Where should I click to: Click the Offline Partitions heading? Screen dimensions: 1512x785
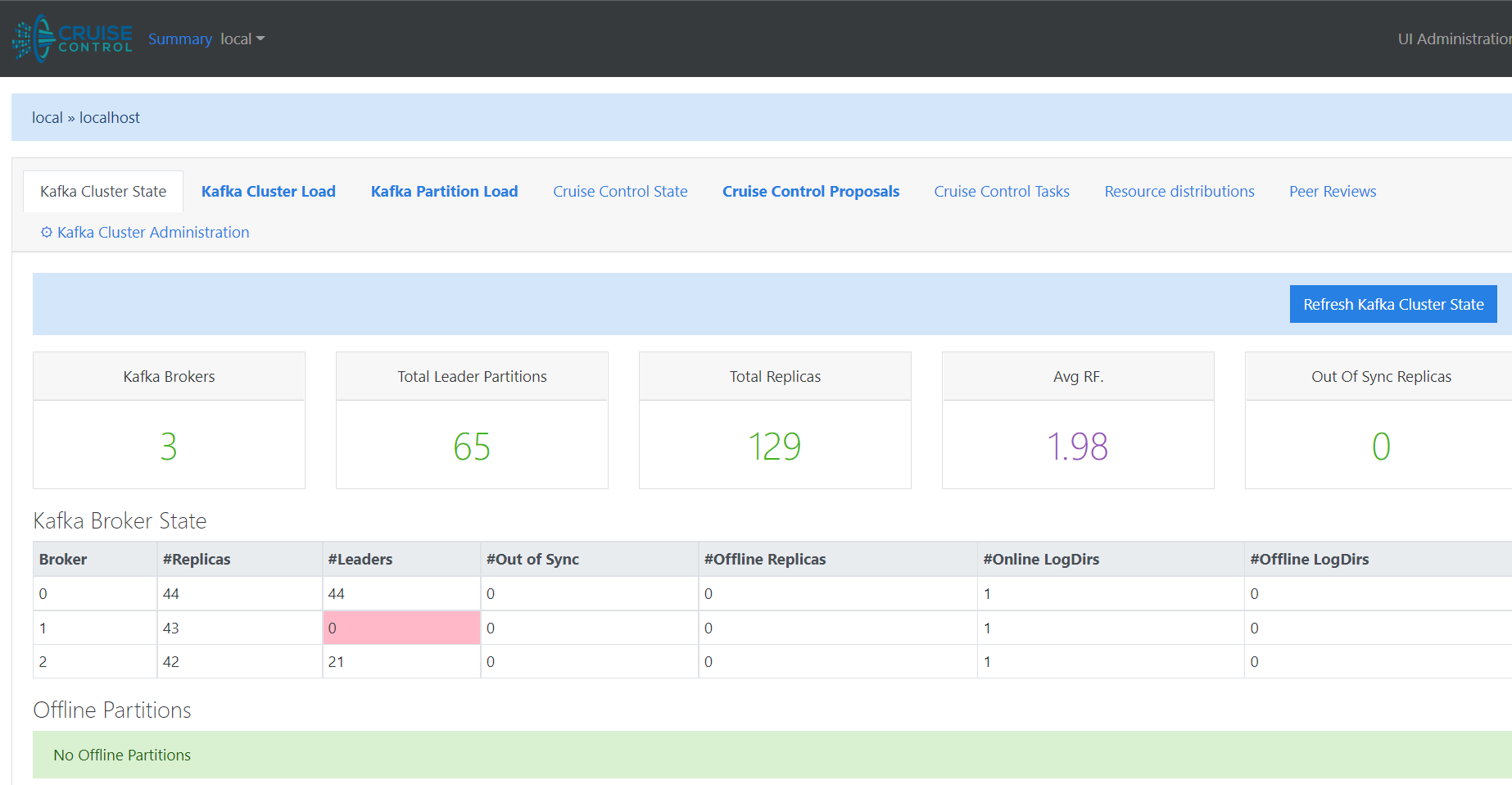tap(112, 710)
